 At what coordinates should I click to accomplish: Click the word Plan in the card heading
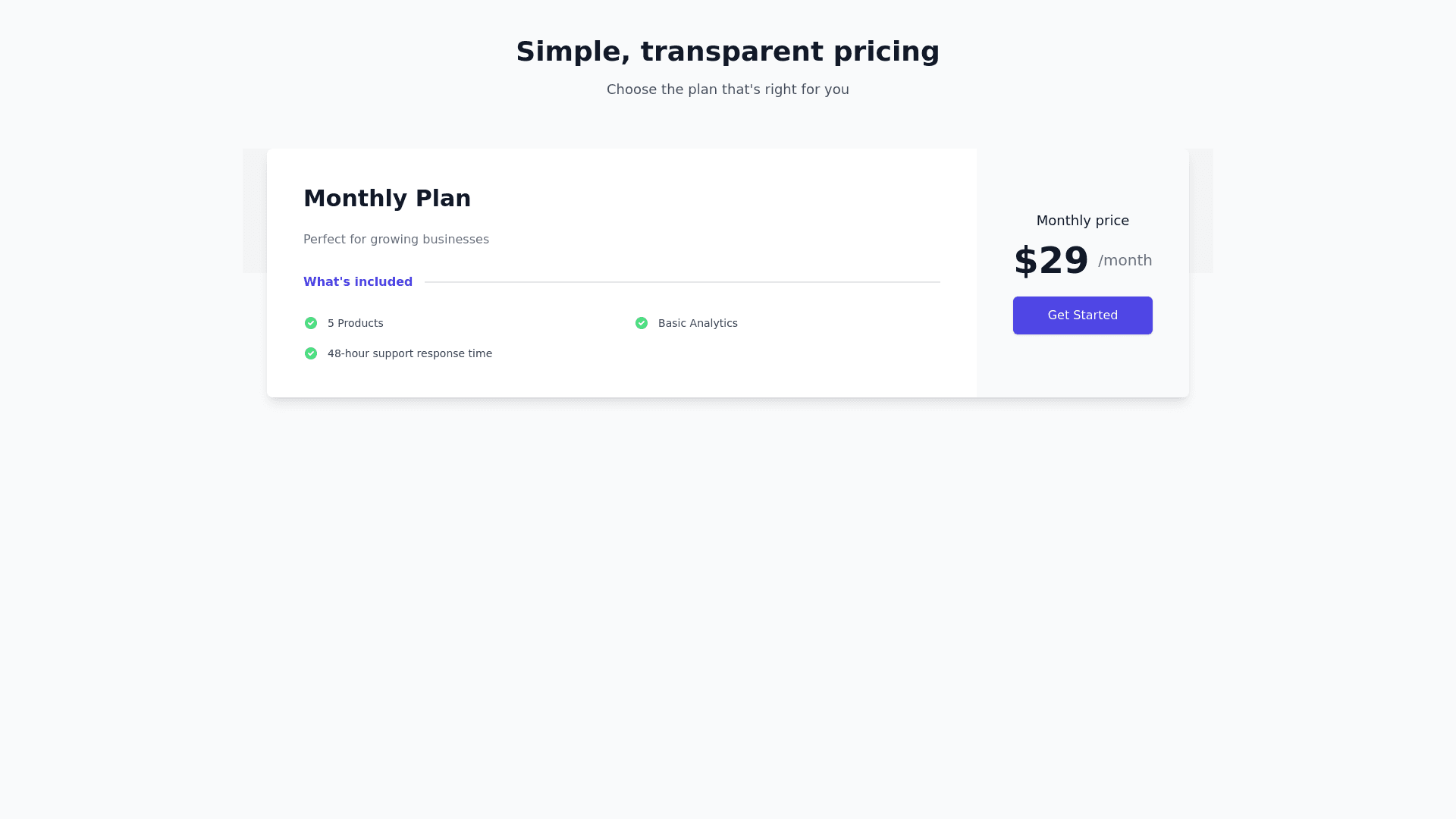[x=443, y=198]
